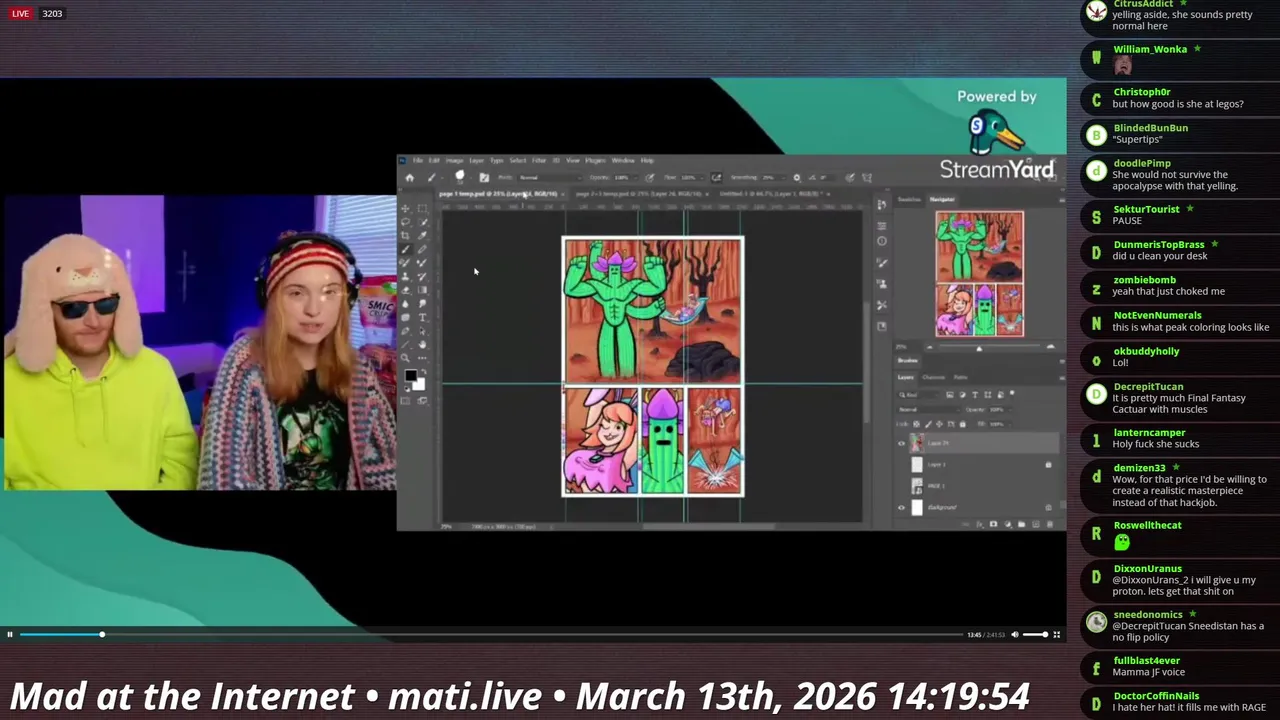
Task: Adjust the video volume slider
Action: (x=1035, y=634)
